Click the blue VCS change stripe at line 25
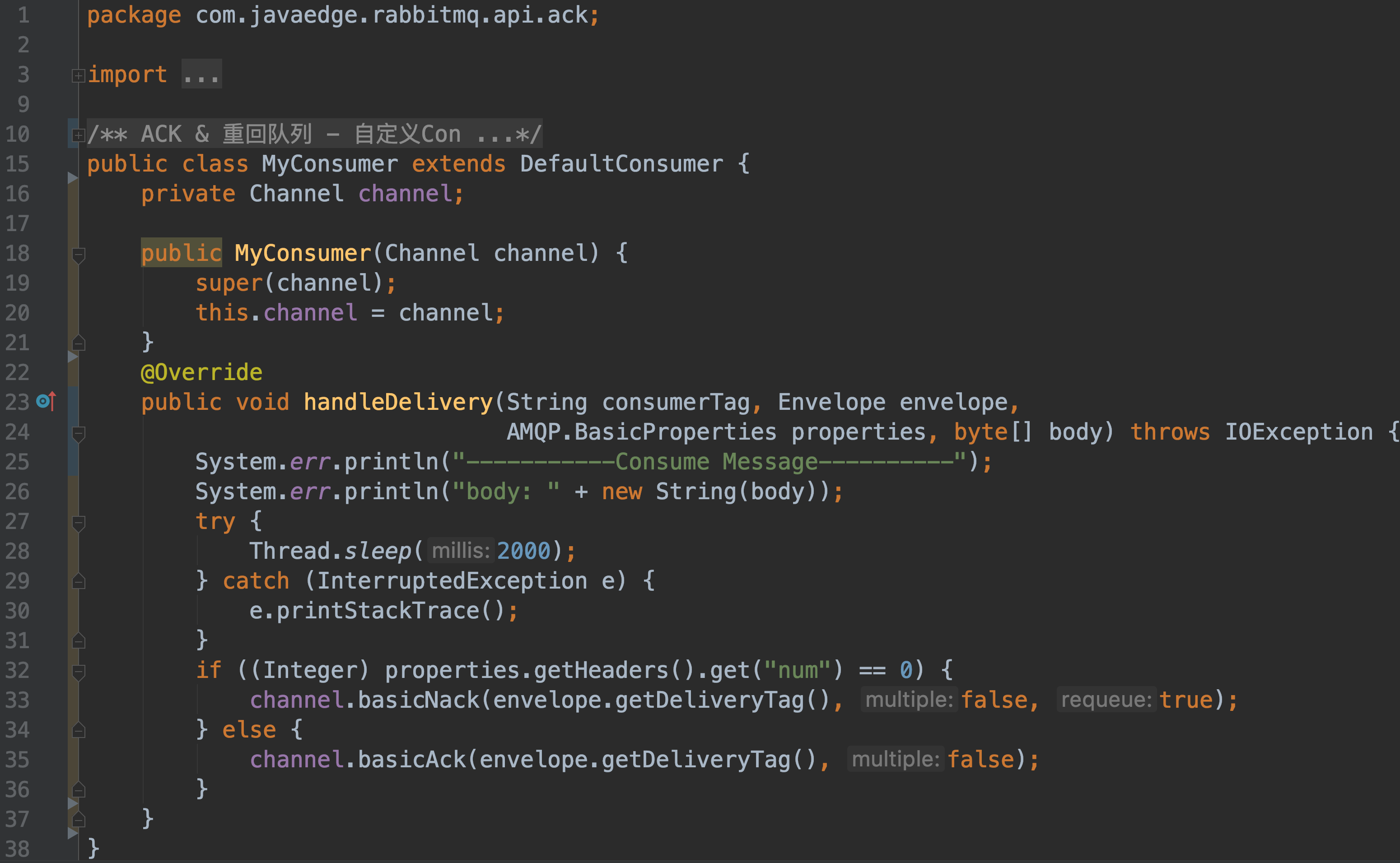The width and height of the screenshot is (1400, 863). tap(73, 461)
